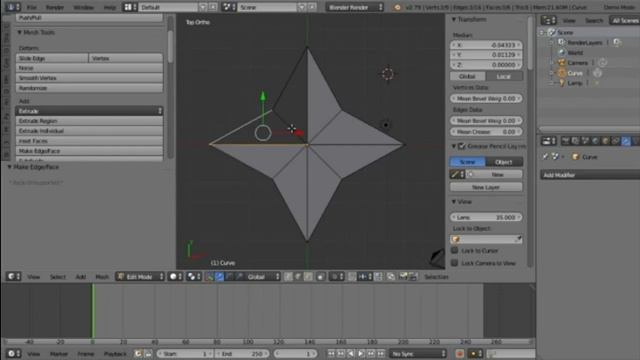Open the No Sync dropdown
This screenshot has height=360, width=640.
pos(418,353)
